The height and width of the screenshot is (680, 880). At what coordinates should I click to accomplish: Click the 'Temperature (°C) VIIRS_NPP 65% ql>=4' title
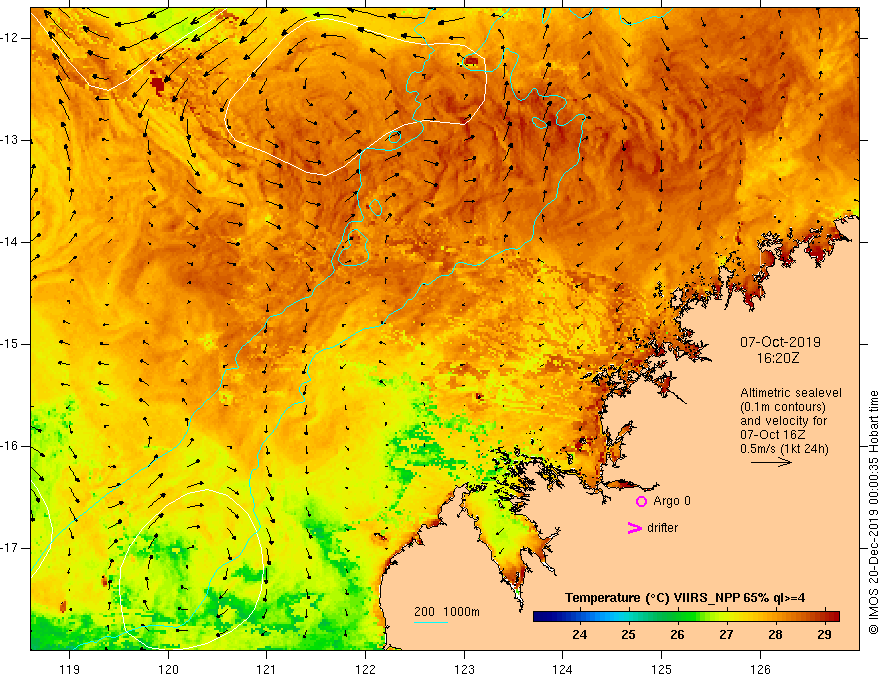685,598
